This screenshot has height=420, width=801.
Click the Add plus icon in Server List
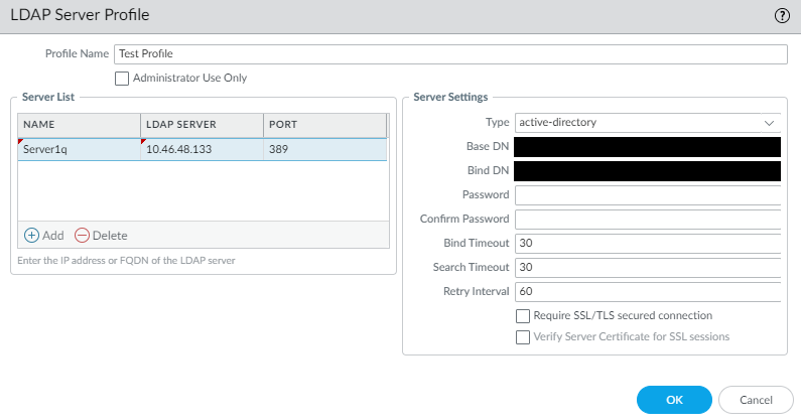pos(31,235)
